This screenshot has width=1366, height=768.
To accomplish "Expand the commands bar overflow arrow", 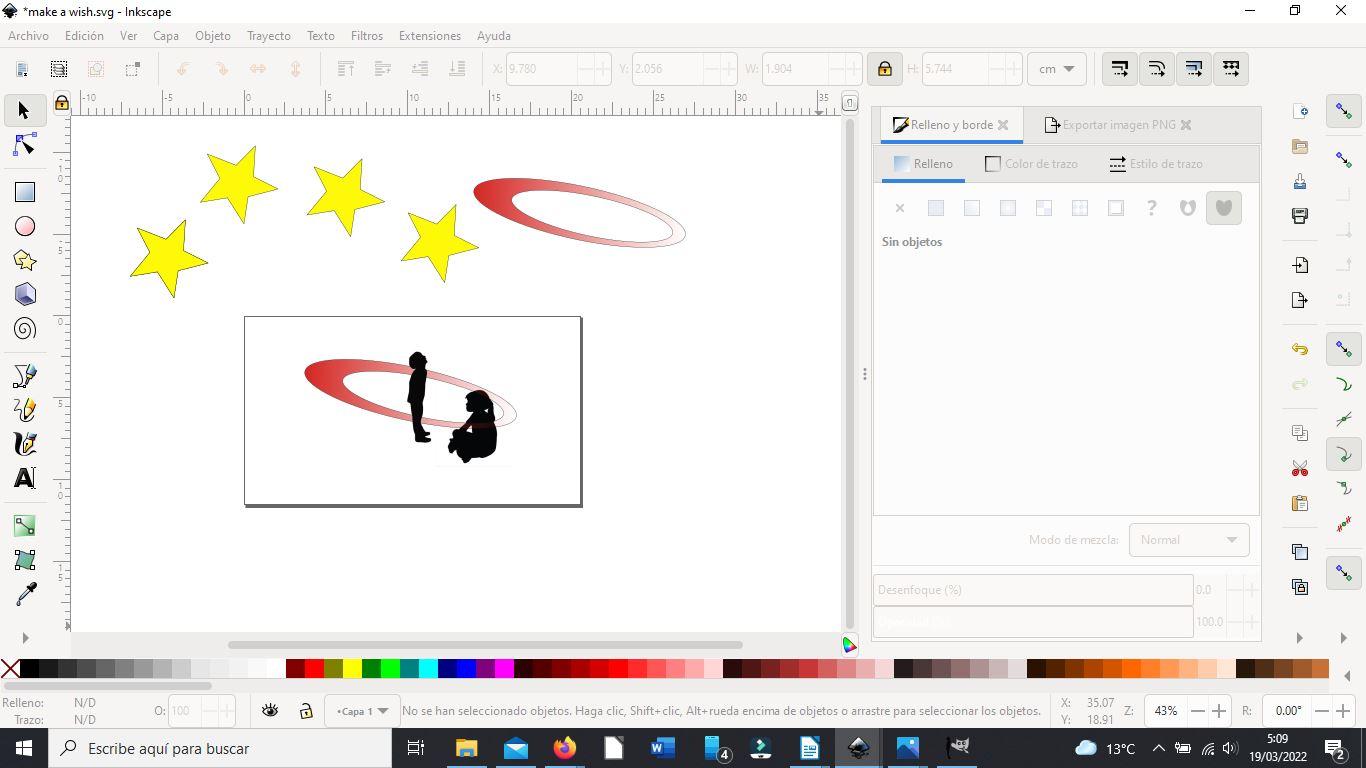I will coord(1299,638).
